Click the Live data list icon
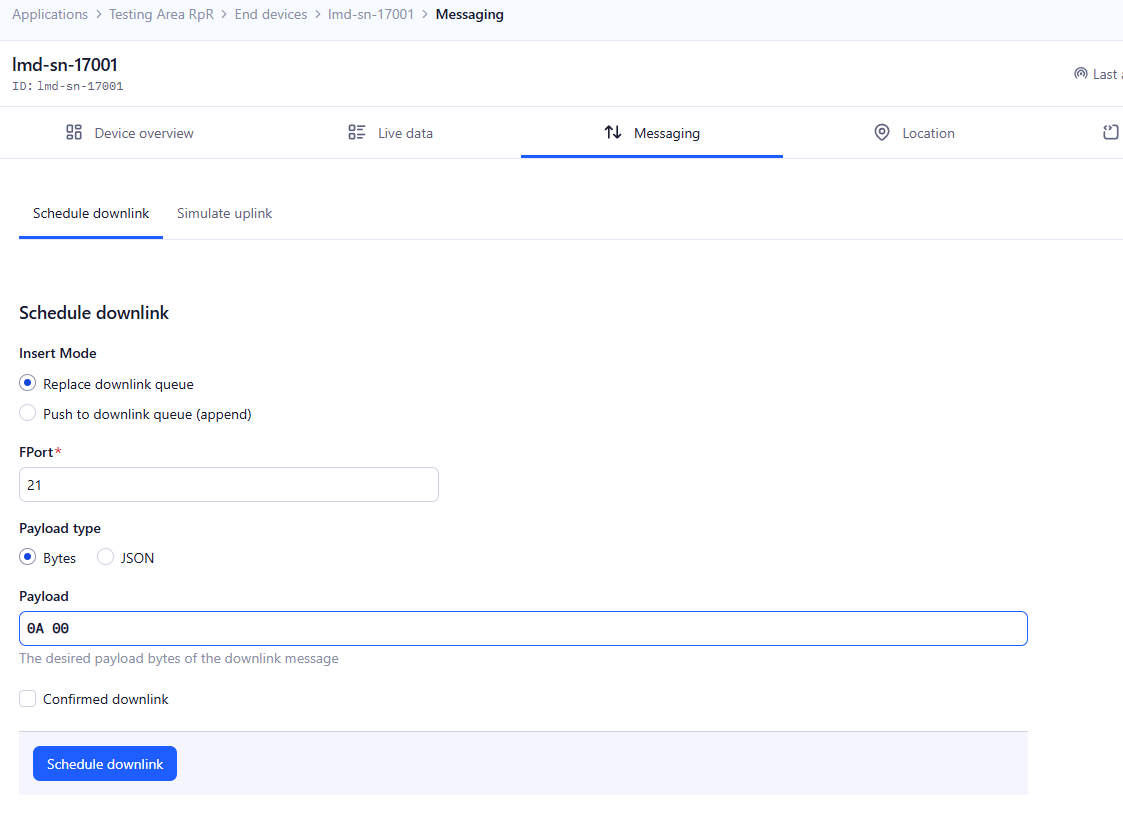Image resolution: width=1123 pixels, height=822 pixels. coord(357,133)
